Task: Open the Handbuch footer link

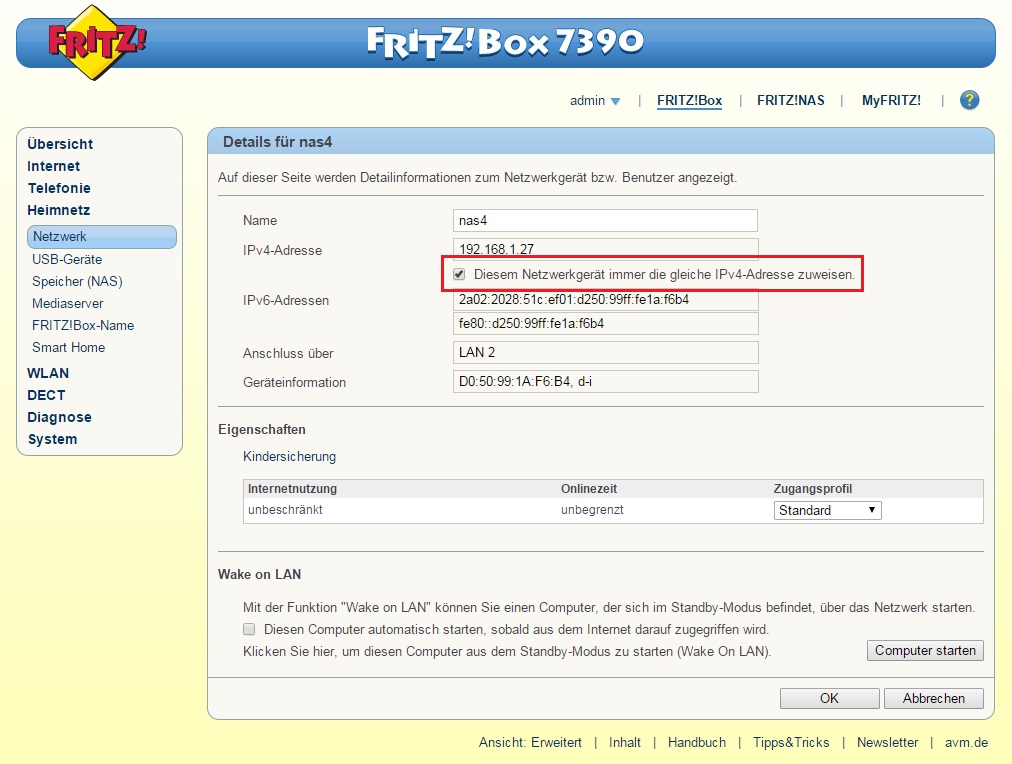Action: click(x=697, y=742)
